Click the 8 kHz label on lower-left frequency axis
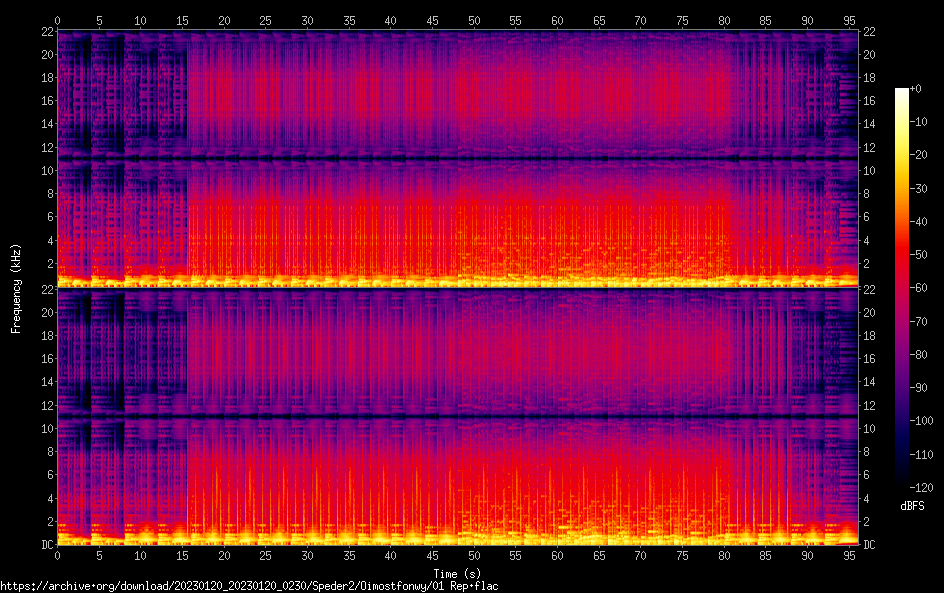 pos(47,451)
